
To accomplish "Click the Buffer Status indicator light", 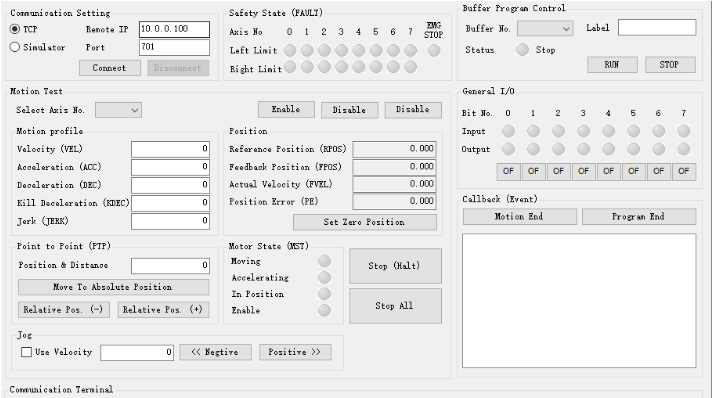I will pos(522,50).
